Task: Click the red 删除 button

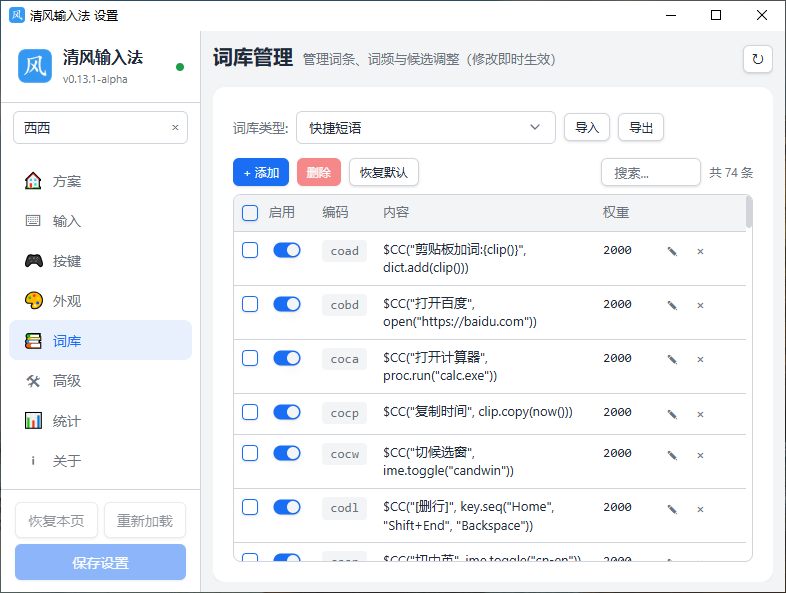Action: click(x=319, y=172)
